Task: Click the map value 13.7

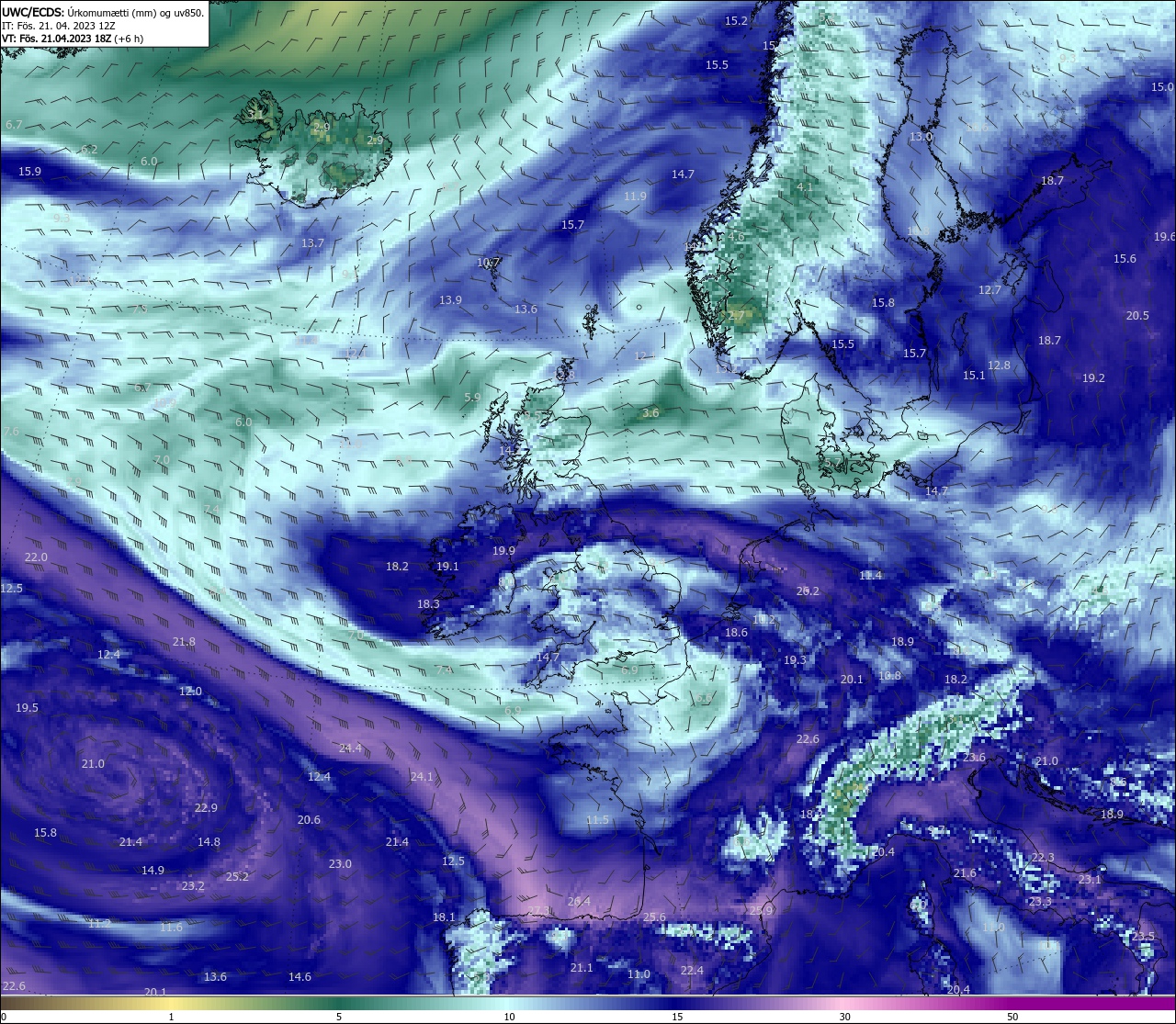Action: pyautogui.click(x=312, y=242)
